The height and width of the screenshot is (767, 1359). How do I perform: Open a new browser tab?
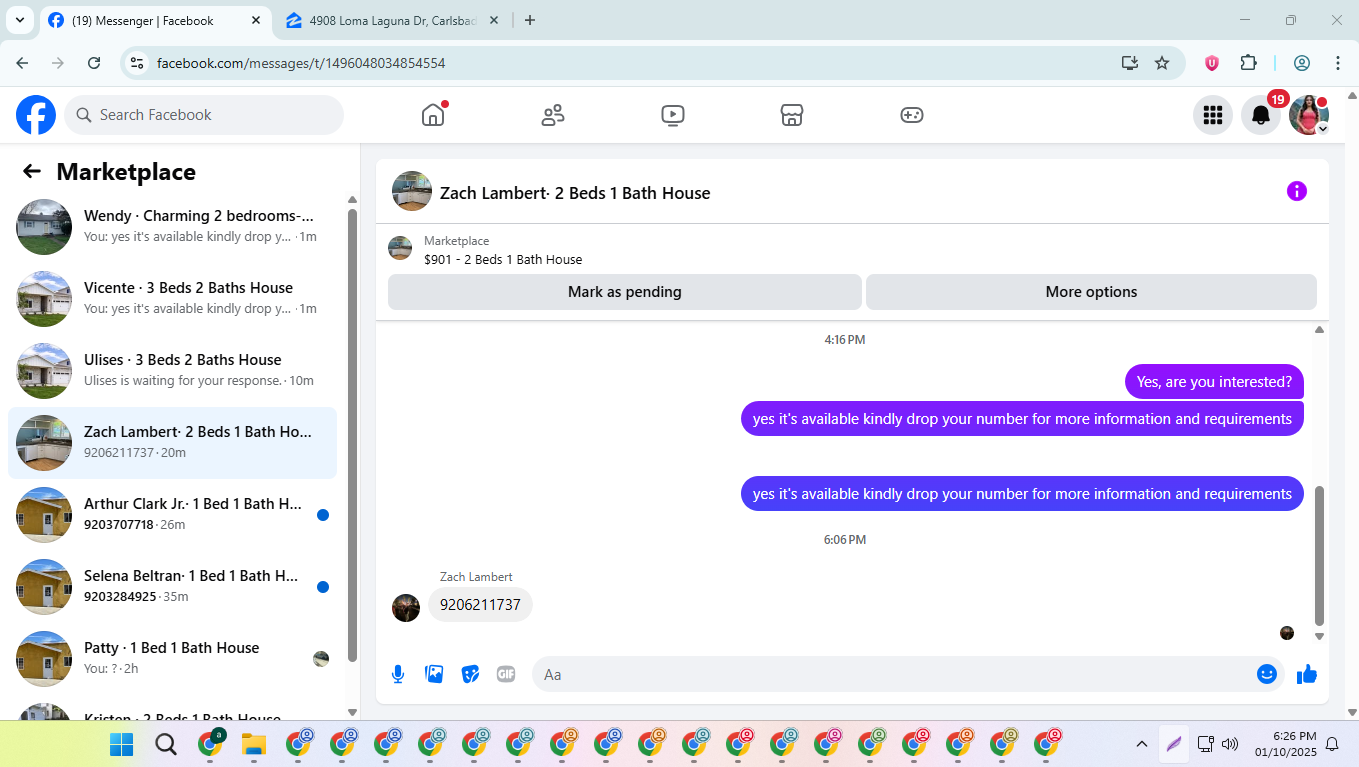pyautogui.click(x=530, y=20)
